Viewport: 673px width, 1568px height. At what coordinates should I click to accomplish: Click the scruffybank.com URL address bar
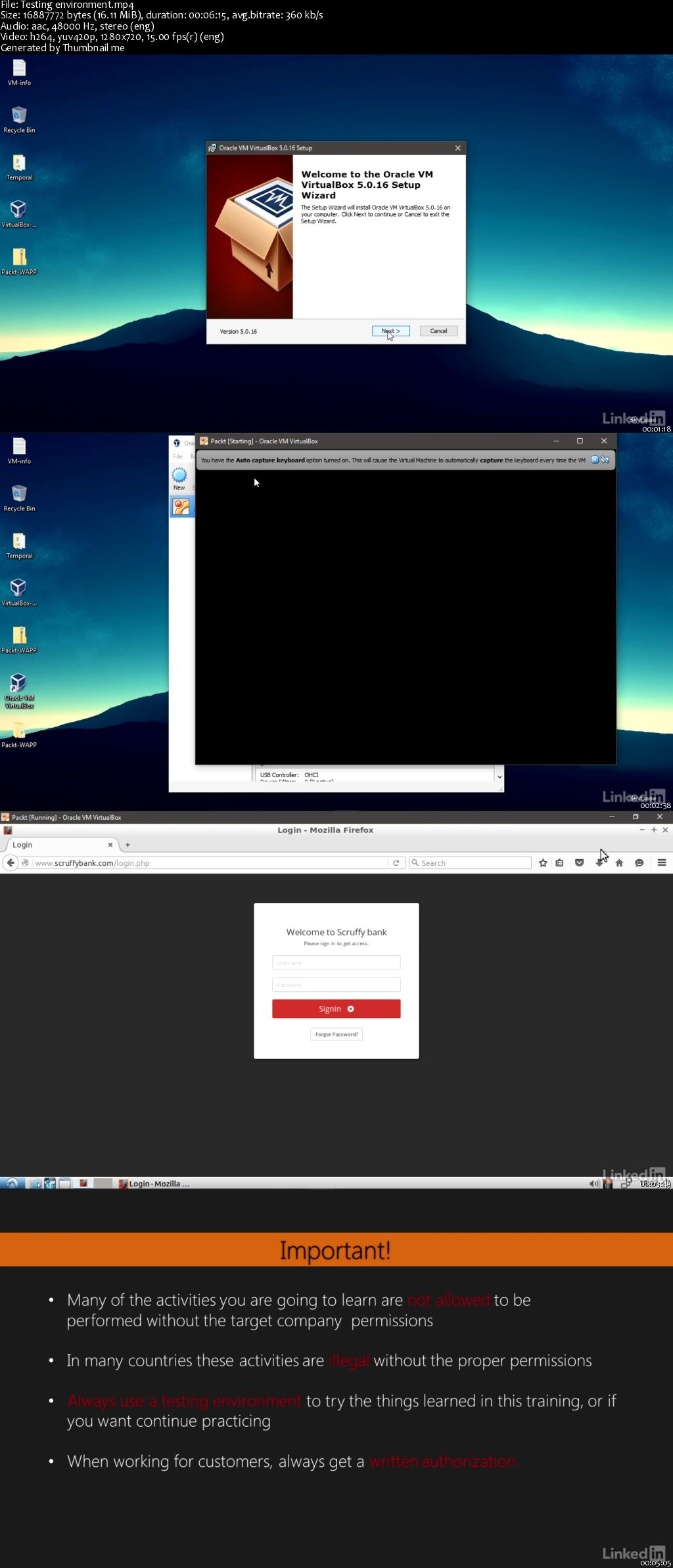click(204, 862)
